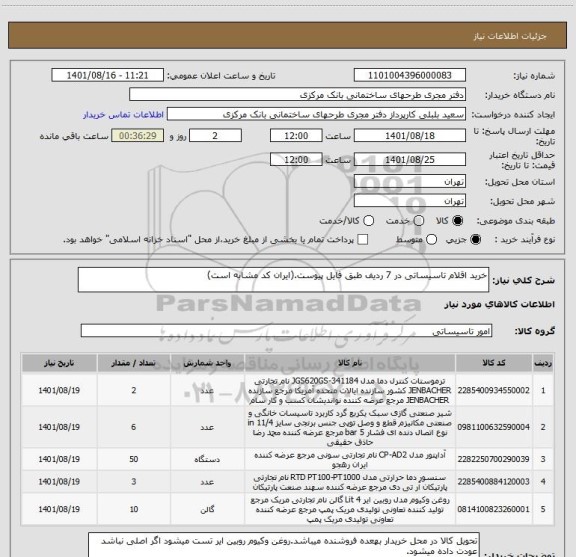Click the need number field 1101004396000083

click(410, 75)
